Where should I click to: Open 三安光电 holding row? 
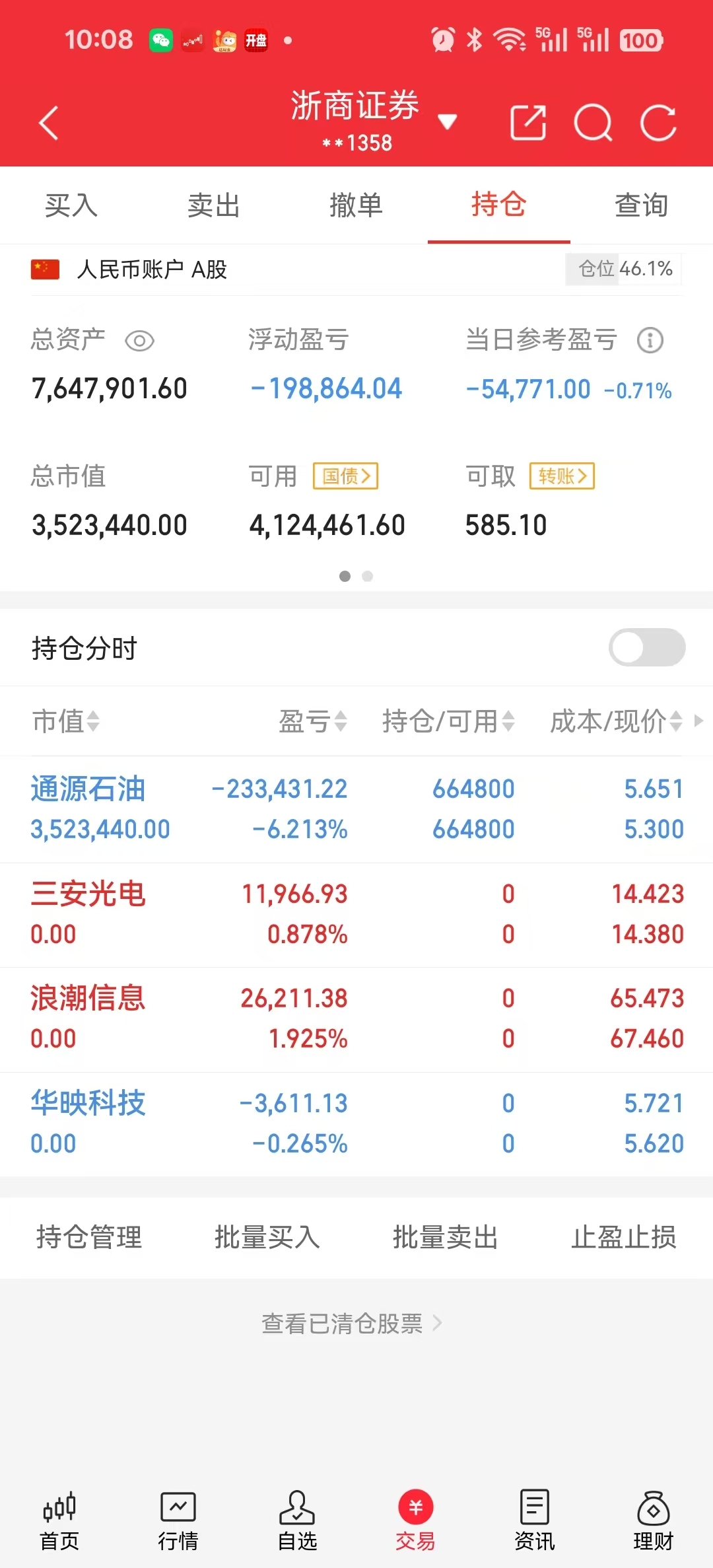(356, 915)
